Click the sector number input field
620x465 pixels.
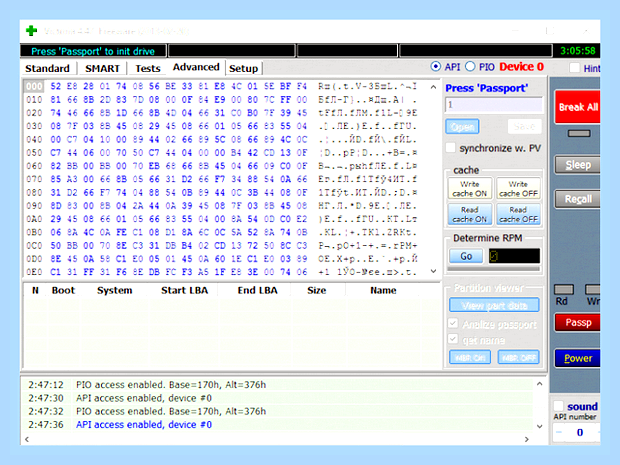click(494, 105)
